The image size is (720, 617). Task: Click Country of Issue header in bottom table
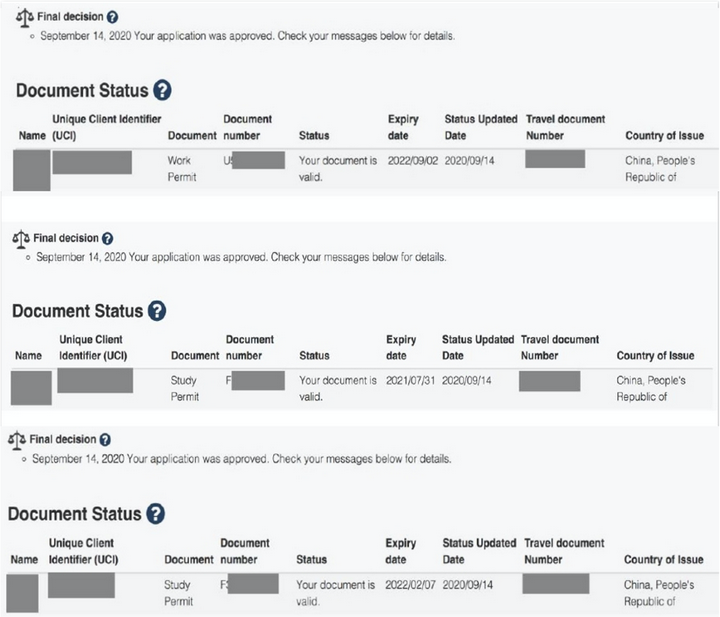[x=663, y=560]
